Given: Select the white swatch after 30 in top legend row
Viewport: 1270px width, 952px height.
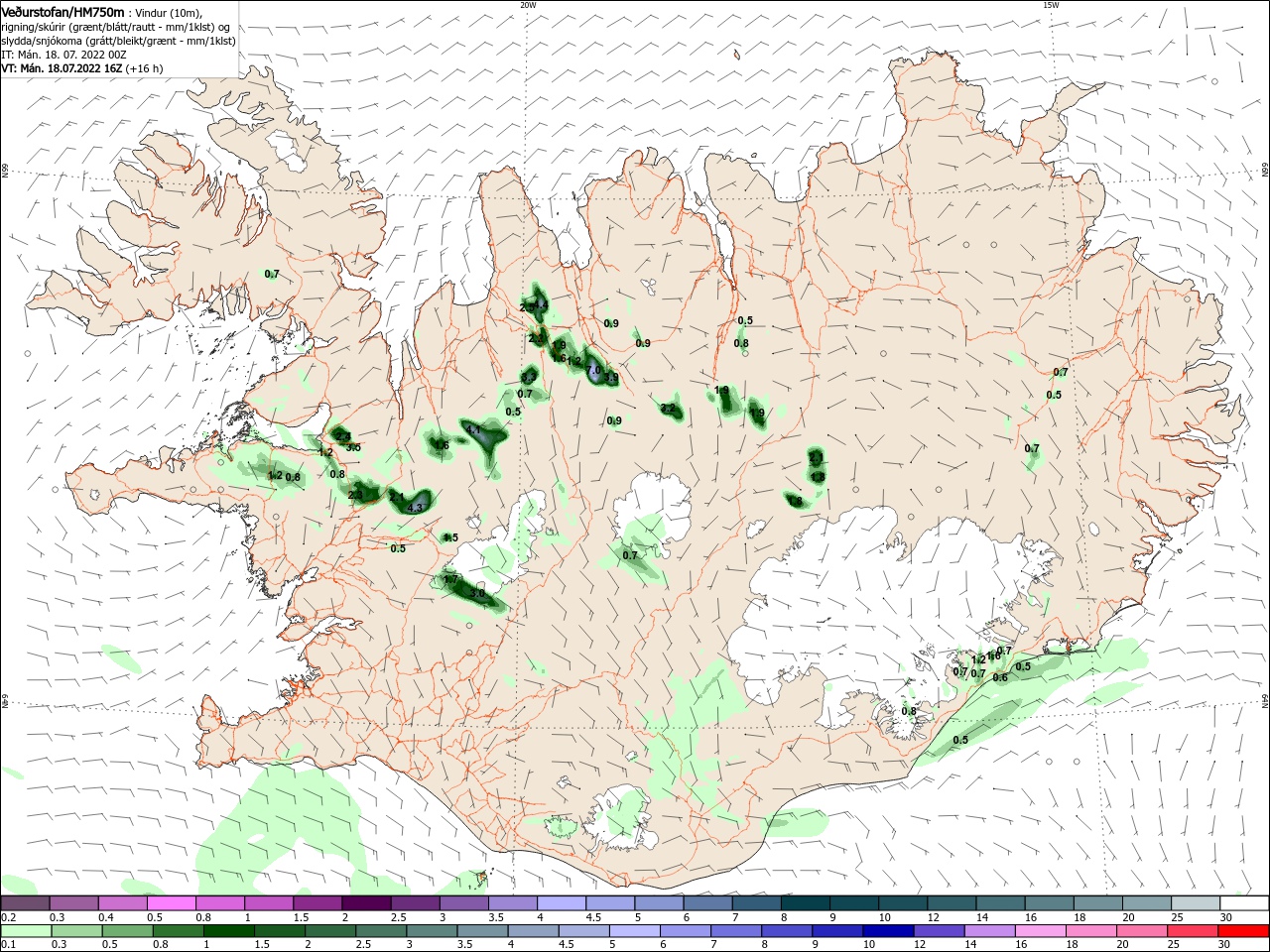Looking at the screenshot, I should pyautogui.click(x=1244, y=903).
